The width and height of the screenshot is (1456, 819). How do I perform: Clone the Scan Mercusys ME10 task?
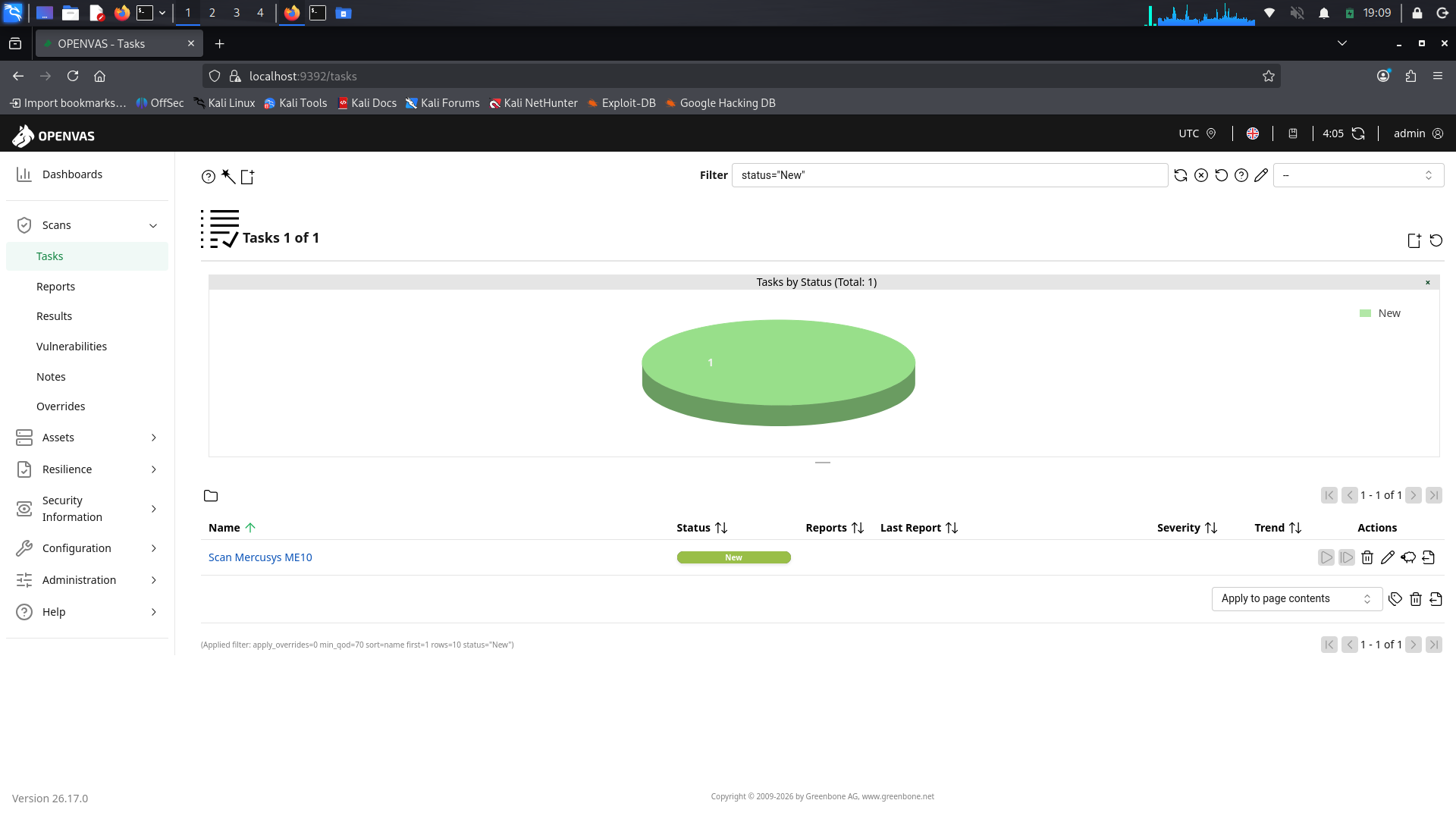1408,557
